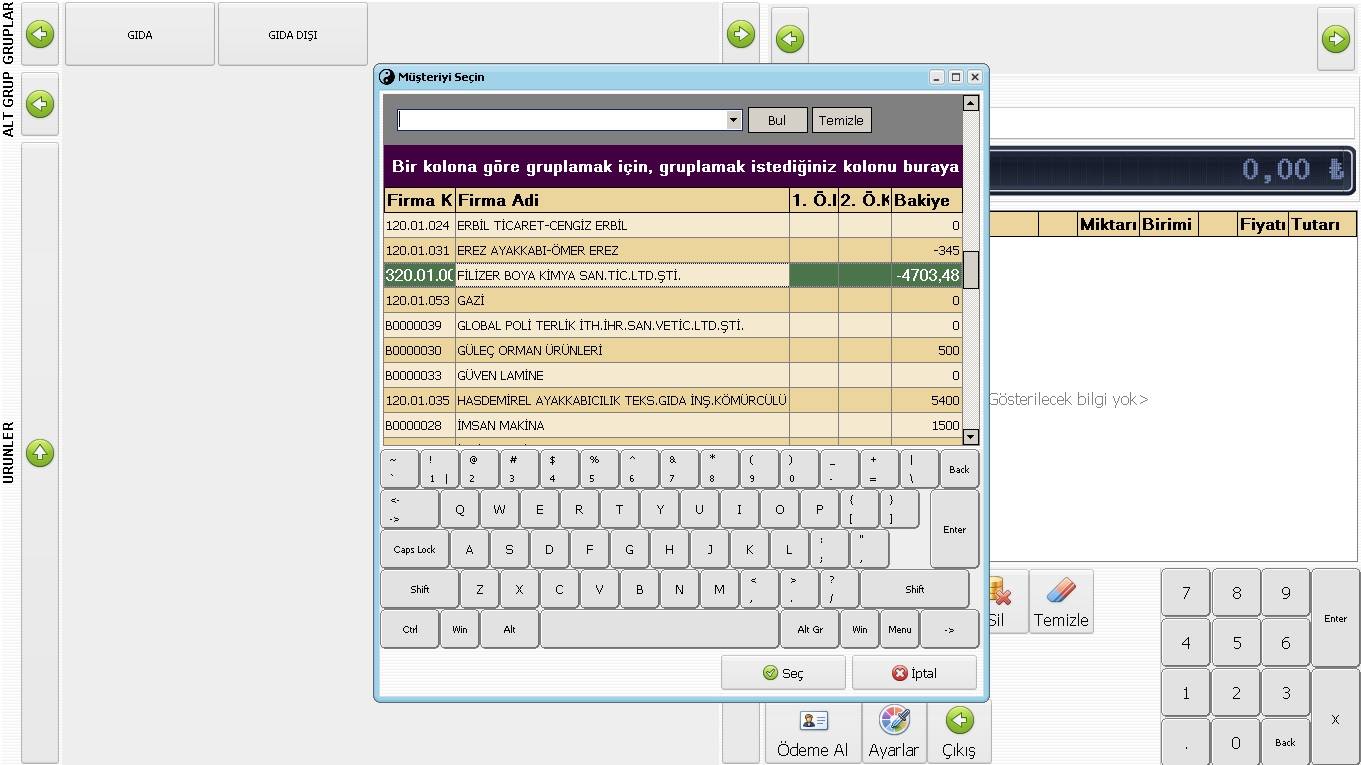Sort the list by Bakiye column header
This screenshot has height=765, width=1361.
(x=927, y=200)
